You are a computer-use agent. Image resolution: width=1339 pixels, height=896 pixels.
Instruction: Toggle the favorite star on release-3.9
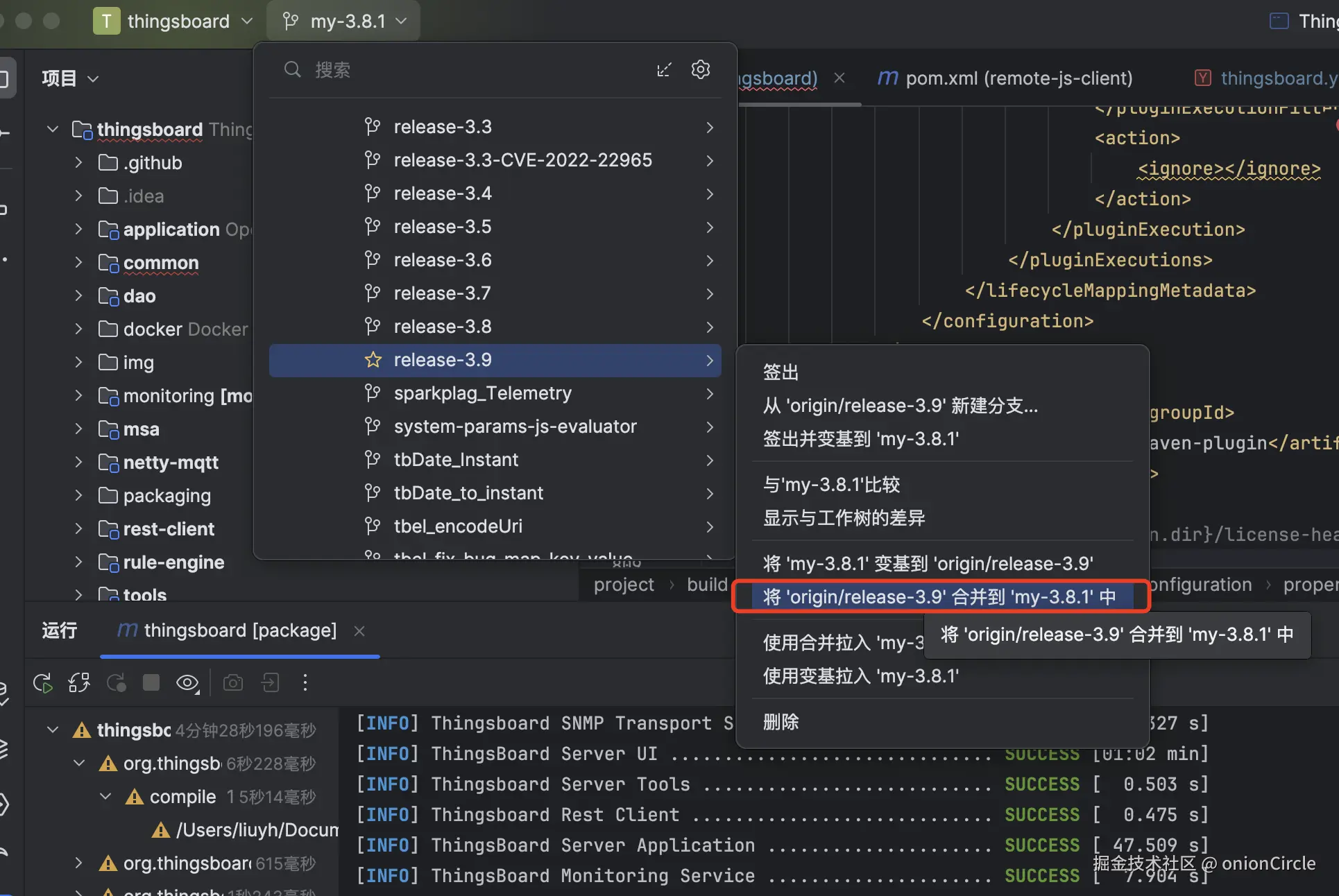tap(373, 360)
